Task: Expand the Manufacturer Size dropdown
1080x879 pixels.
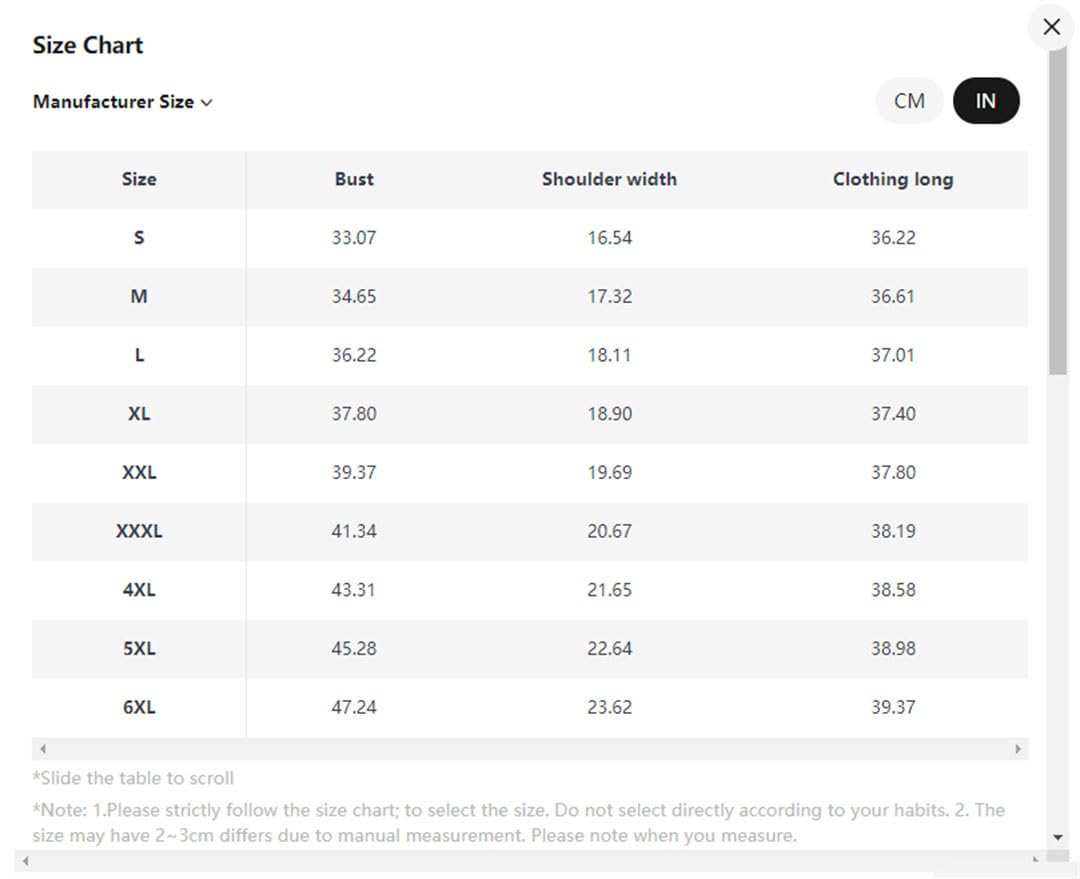Action: click(x=123, y=102)
